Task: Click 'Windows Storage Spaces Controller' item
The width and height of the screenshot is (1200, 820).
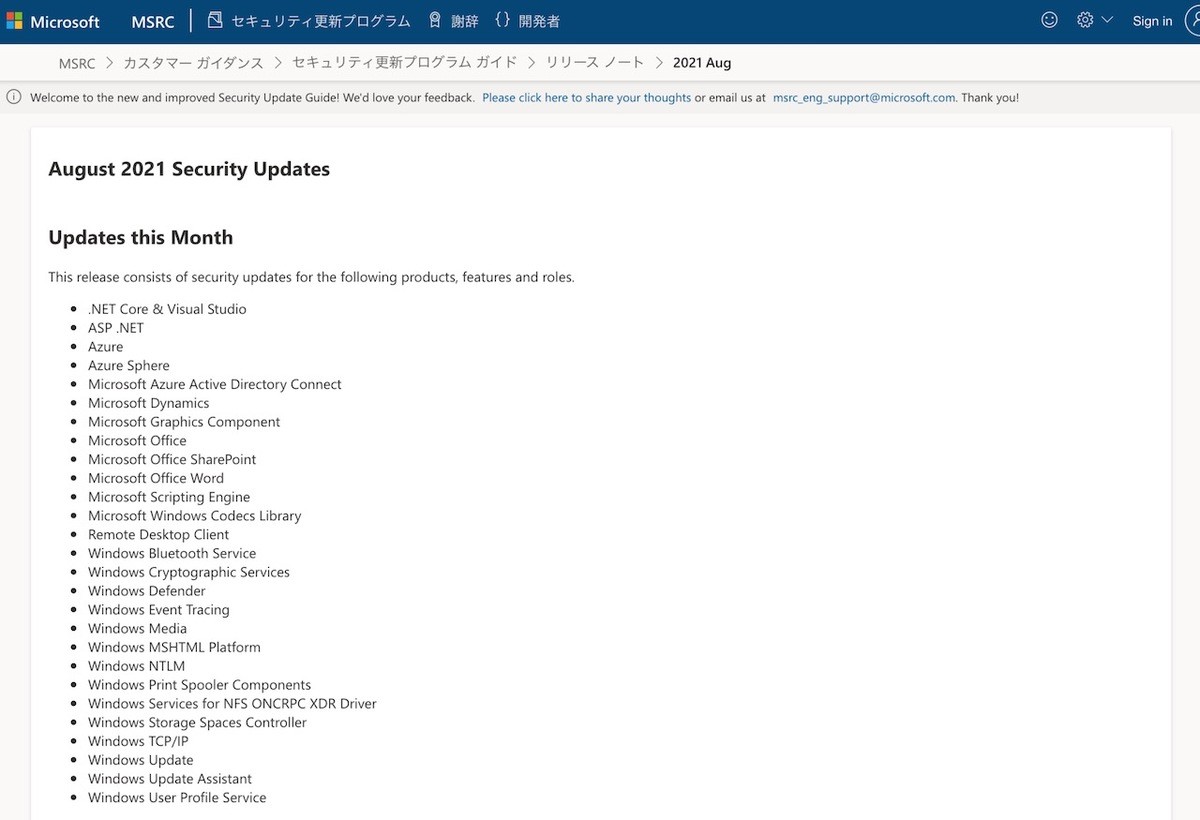Action: [198, 723]
